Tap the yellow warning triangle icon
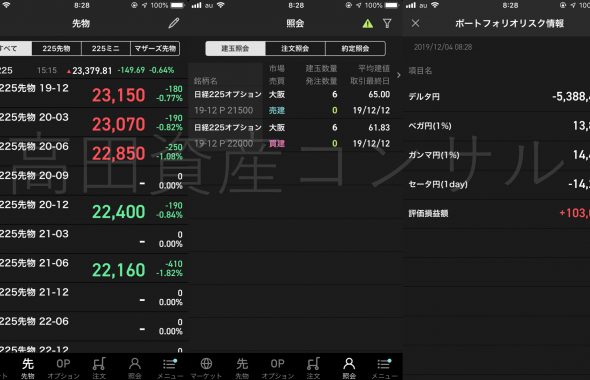The image size is (590, 380). 368,24
